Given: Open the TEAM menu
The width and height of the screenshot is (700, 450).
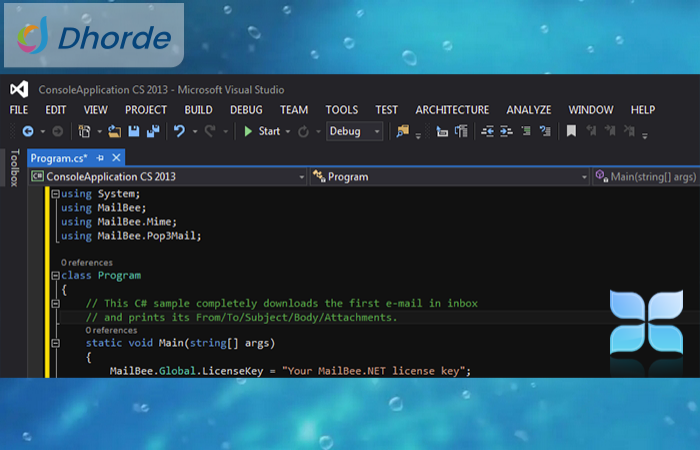Looking at the screenshot, I should click(294, 110).
